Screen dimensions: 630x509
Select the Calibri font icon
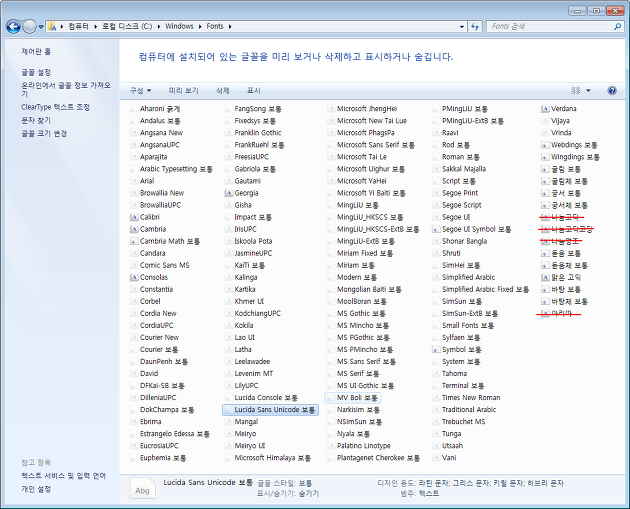(x=134, y=217)
